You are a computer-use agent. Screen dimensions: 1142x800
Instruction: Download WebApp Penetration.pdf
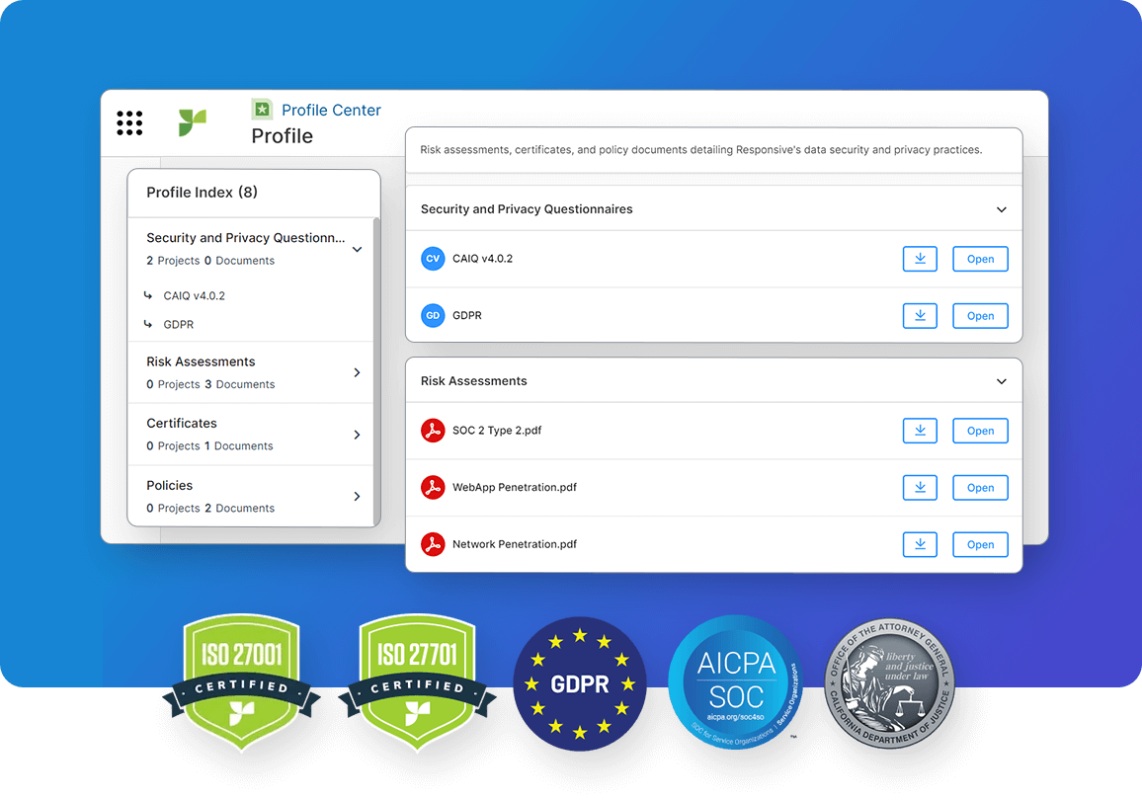pyautogui.click(x=920, y=487)
